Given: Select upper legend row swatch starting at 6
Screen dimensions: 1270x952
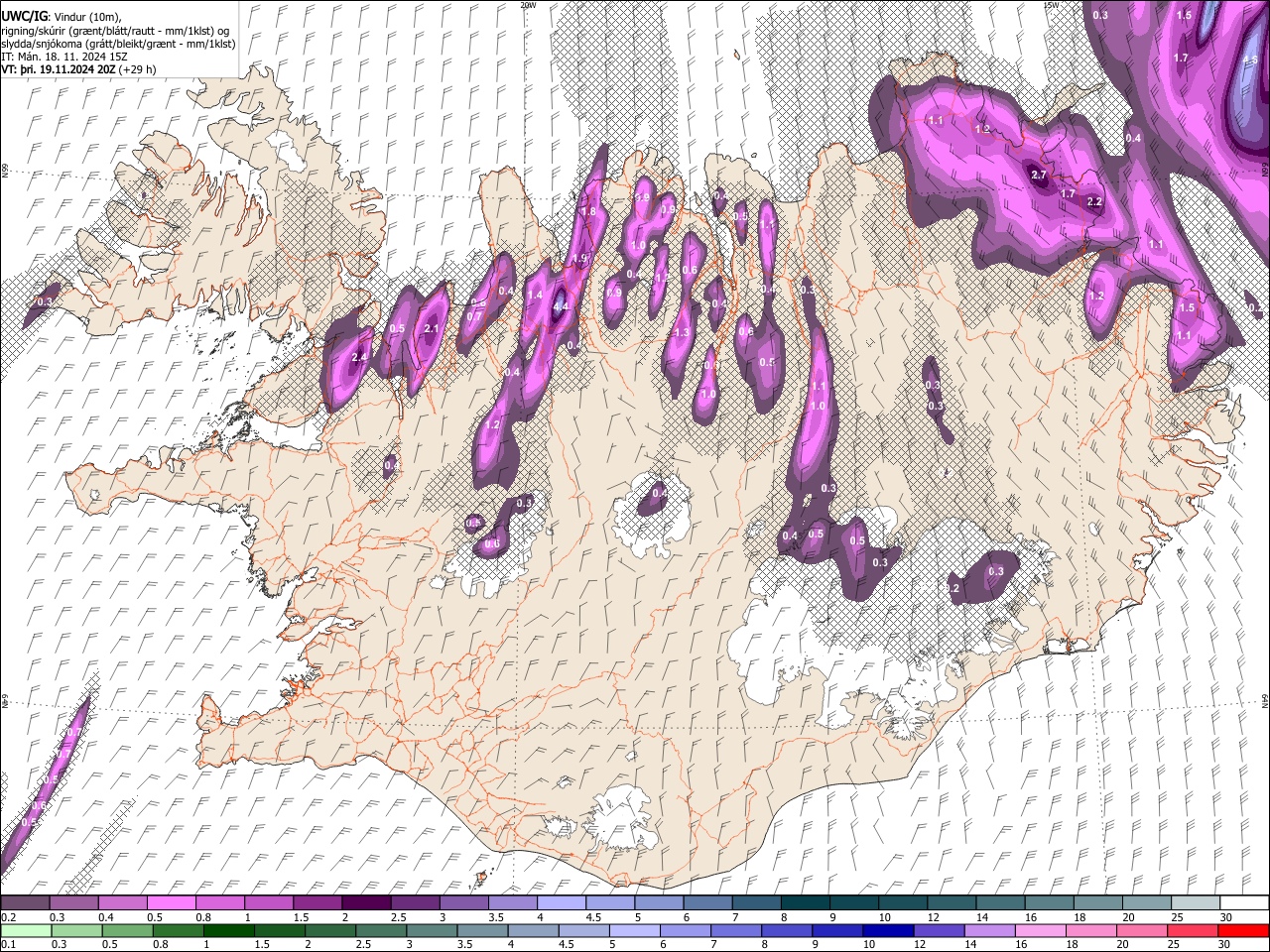Looking at the screenshot, I should (706, 902).
